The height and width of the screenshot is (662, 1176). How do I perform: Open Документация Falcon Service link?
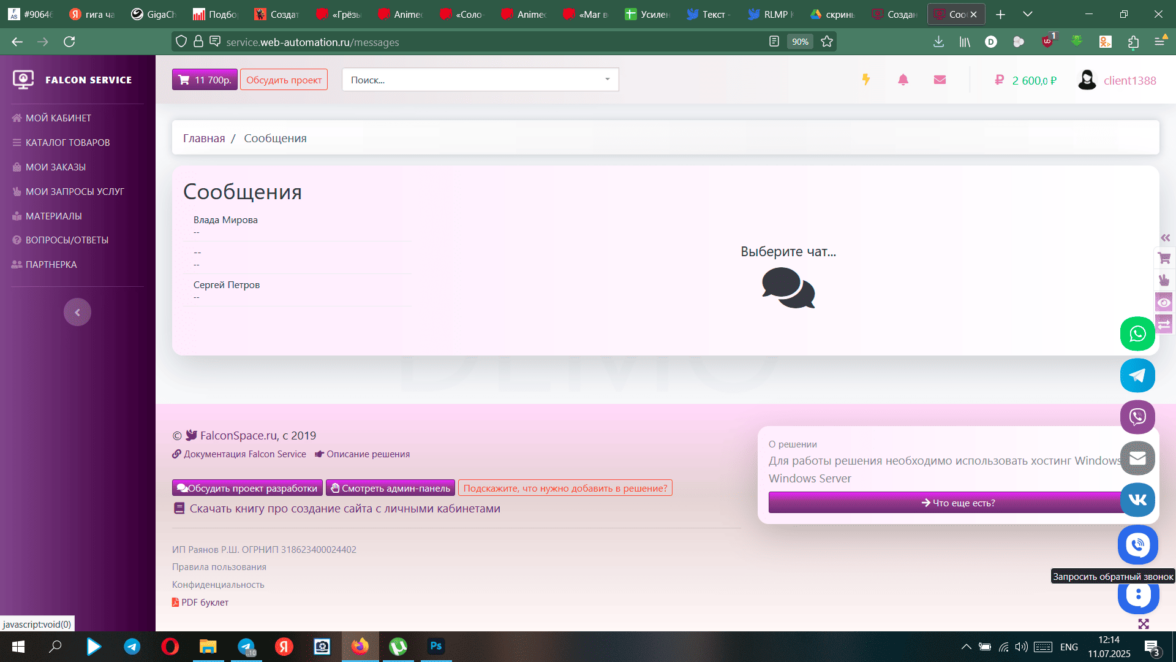coord(239,454)
